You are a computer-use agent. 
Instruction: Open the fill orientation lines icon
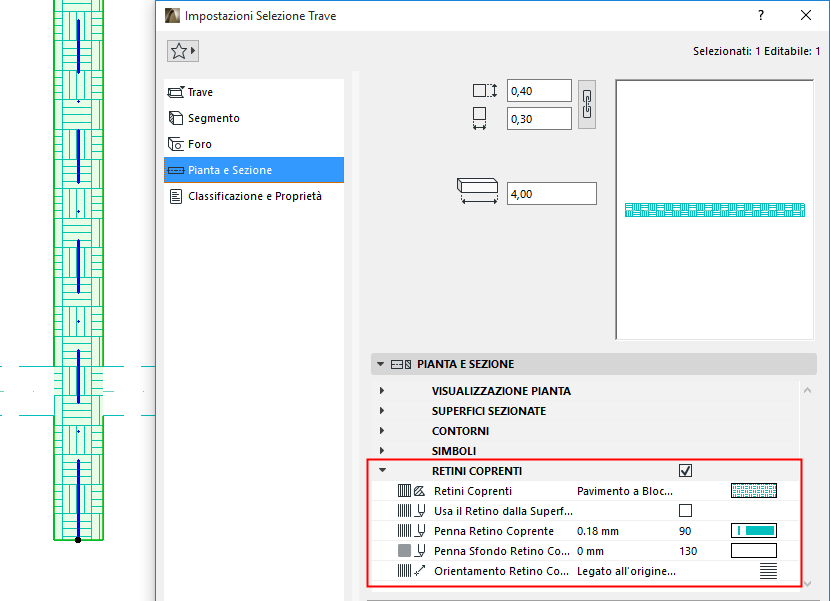point(768,571)
